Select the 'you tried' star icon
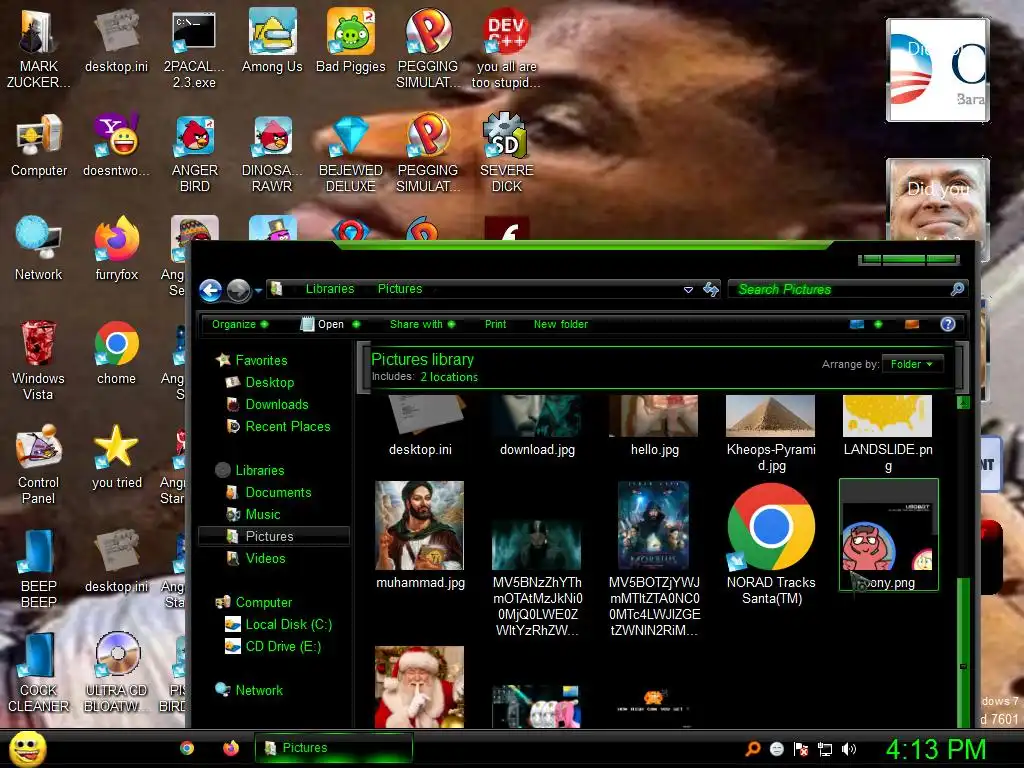 [x=116, y=457]
